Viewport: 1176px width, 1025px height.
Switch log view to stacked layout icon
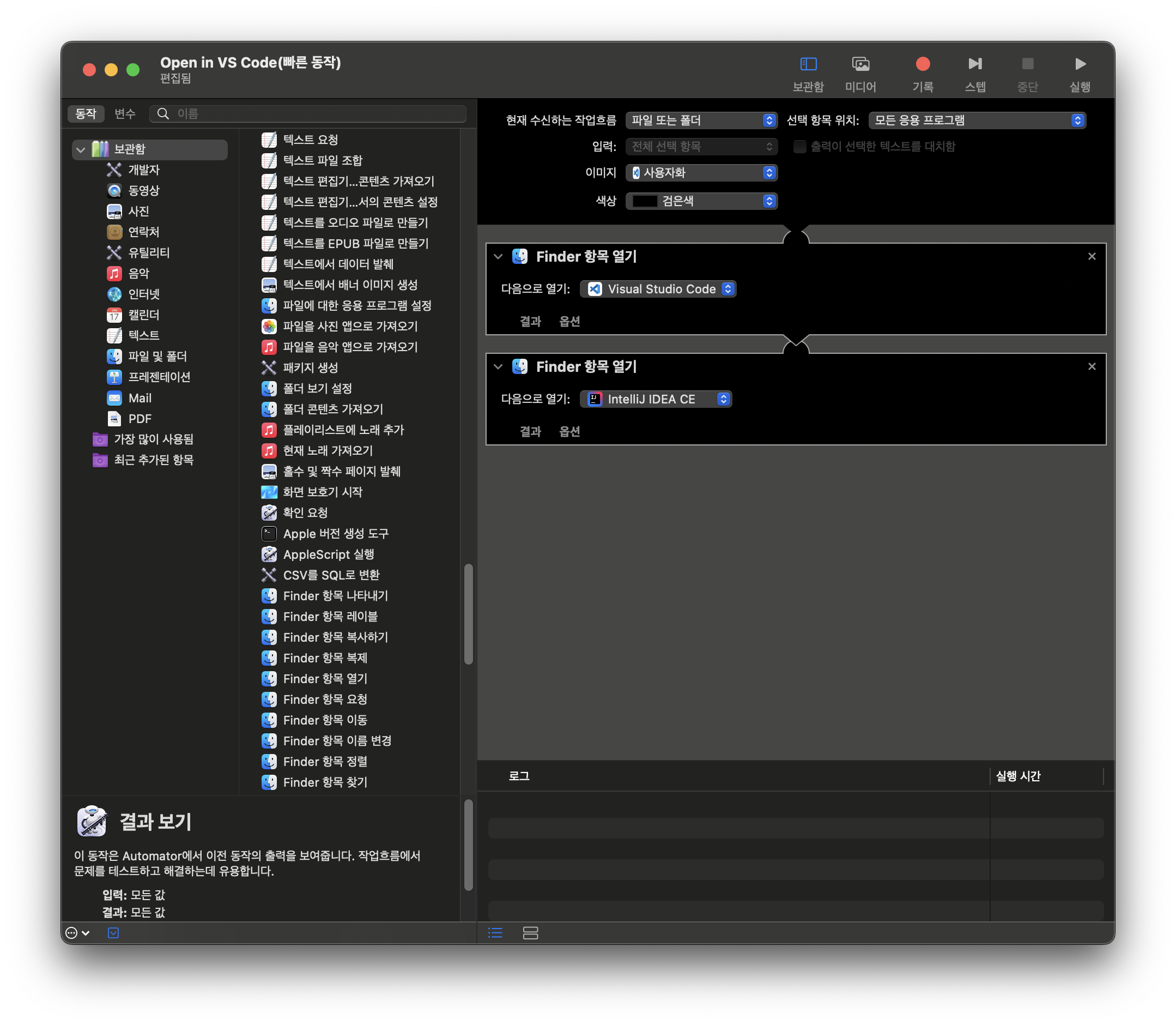click(x=530, y=933)
